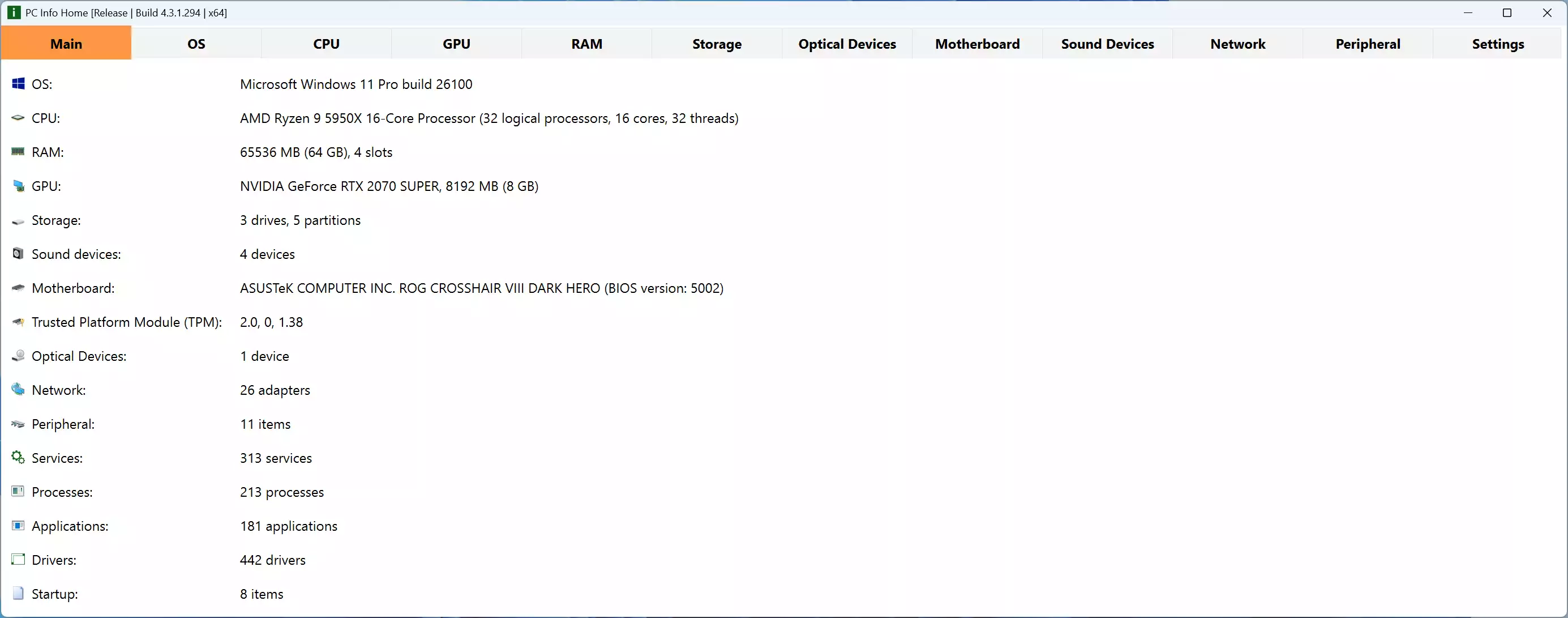Click the Windows logo icon beside OS
The width and height of the screenshot is (1568, 618).
click(x=18, y=84)
